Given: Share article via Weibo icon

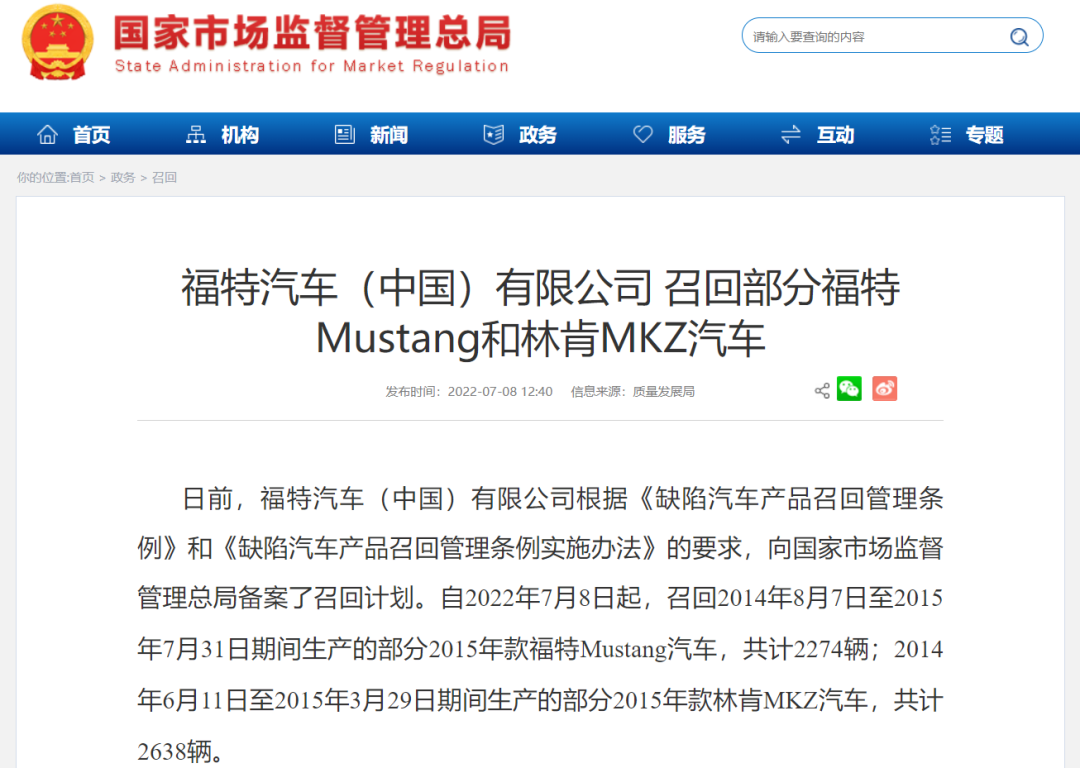Looking at the screenshot, I should [884, 390].
